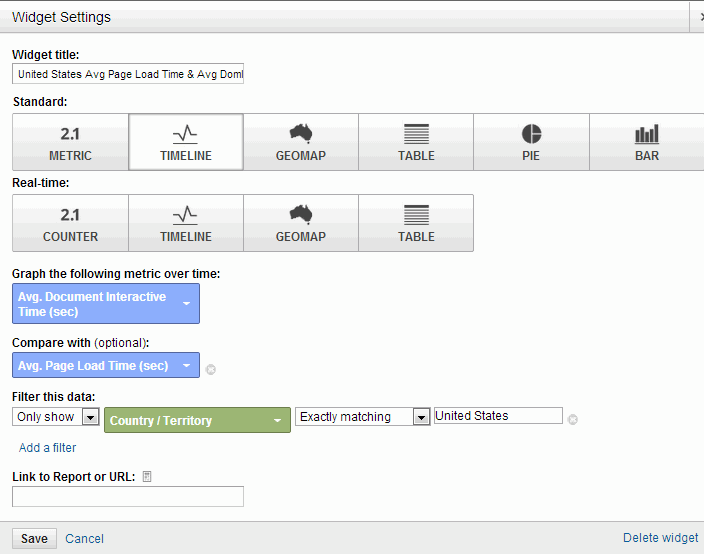Open the Exactly matching condition dropdown
Screen dimensions: 704x554
(x=363, y=417)
